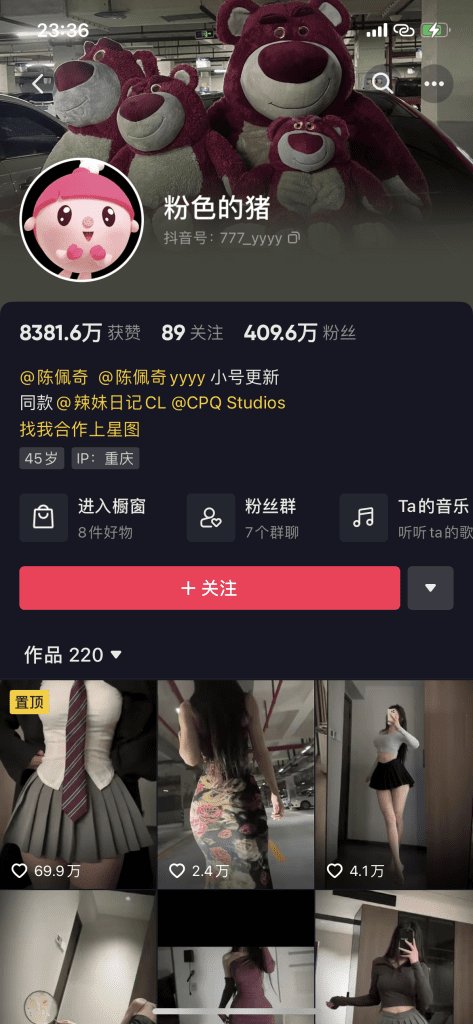Tap the shopping bag showcase icon
Screen dimensions: 473x1024
pos(44,518)
